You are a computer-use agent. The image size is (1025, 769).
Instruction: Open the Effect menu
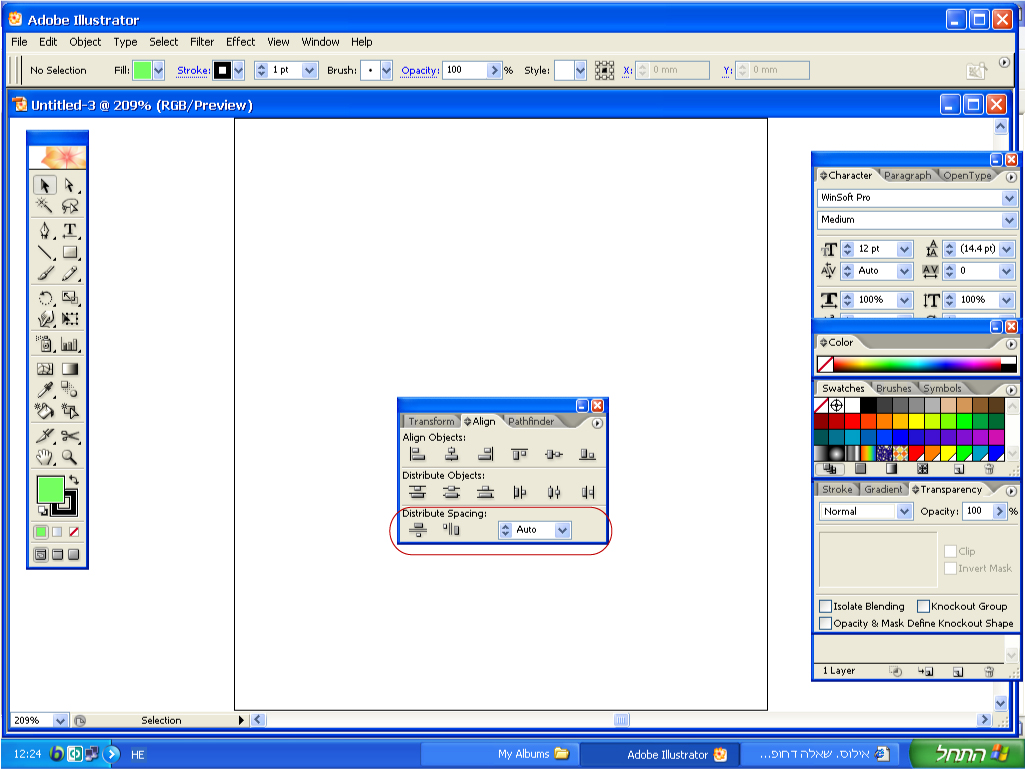241,42
